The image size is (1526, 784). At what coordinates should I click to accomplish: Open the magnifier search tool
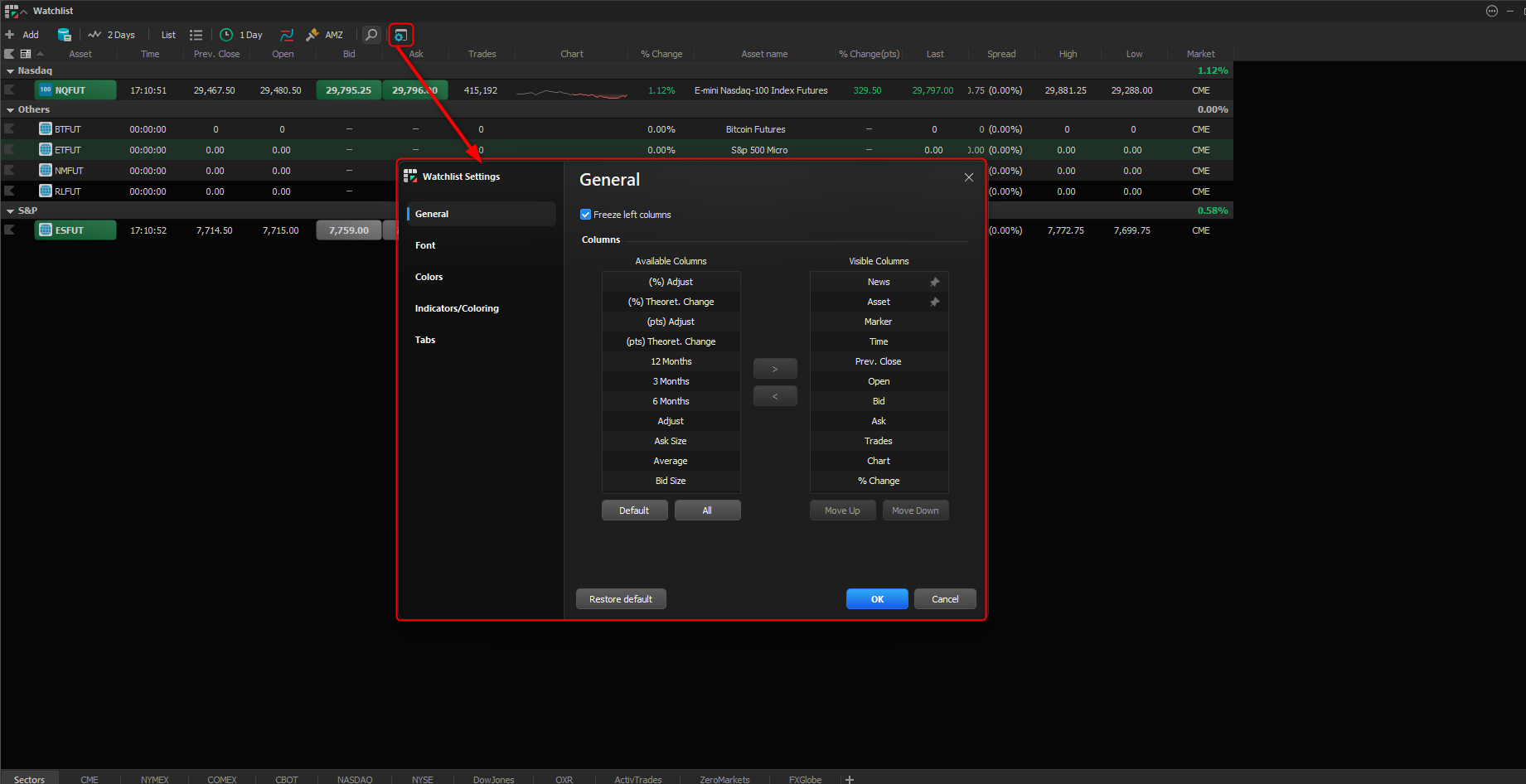click(371, 35)
